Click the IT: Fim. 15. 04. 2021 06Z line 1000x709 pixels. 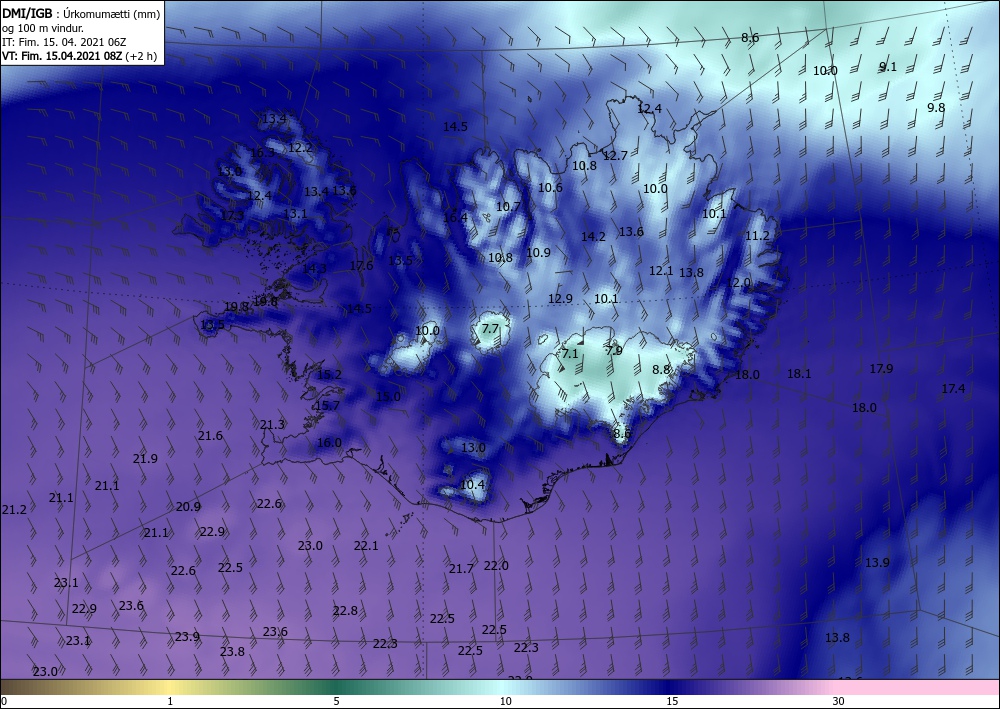click(64, 42)
